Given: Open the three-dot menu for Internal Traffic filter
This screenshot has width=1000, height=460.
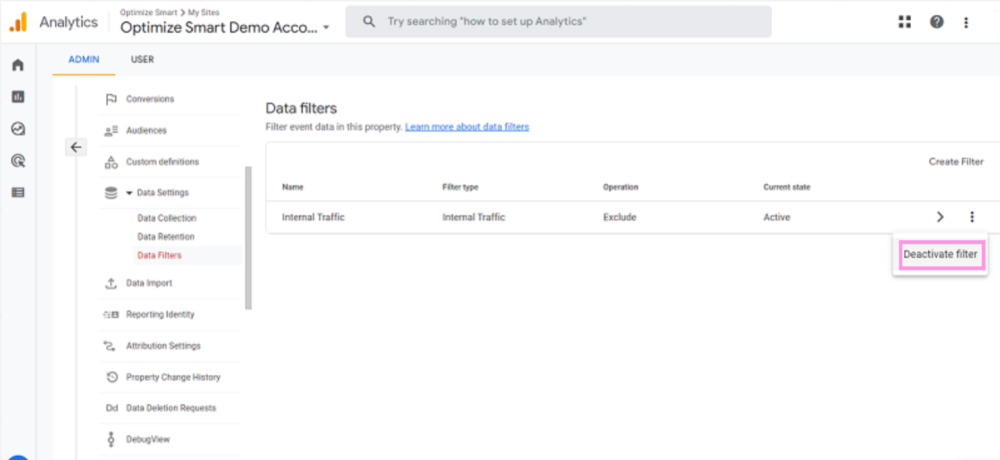Looking at the screenshot, I should (x=971, y=217).
